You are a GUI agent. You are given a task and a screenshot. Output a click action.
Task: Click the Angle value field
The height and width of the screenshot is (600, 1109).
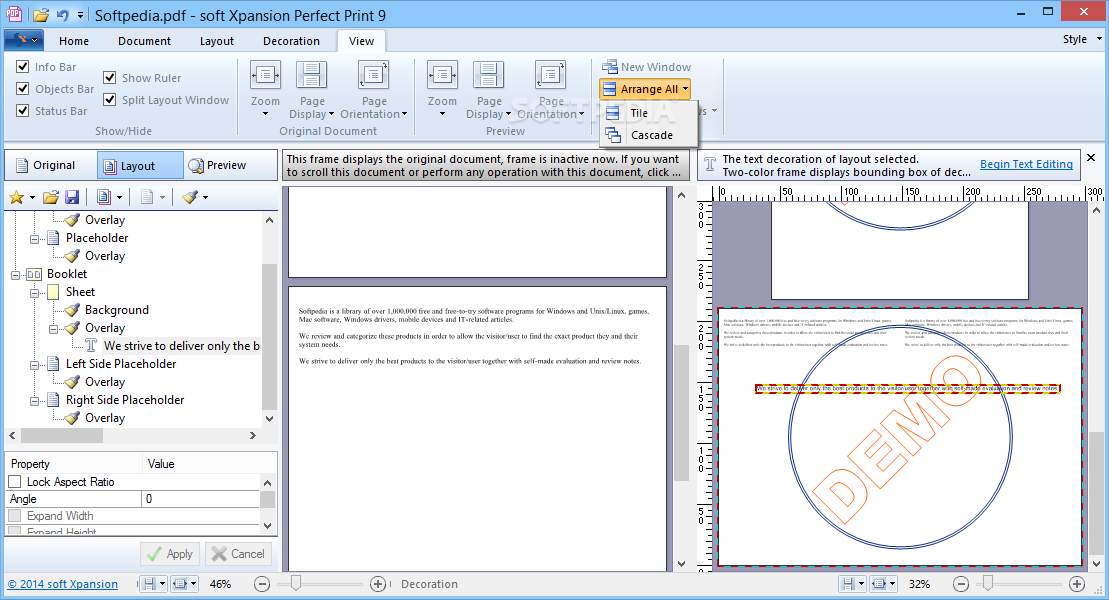pos(201,499)
